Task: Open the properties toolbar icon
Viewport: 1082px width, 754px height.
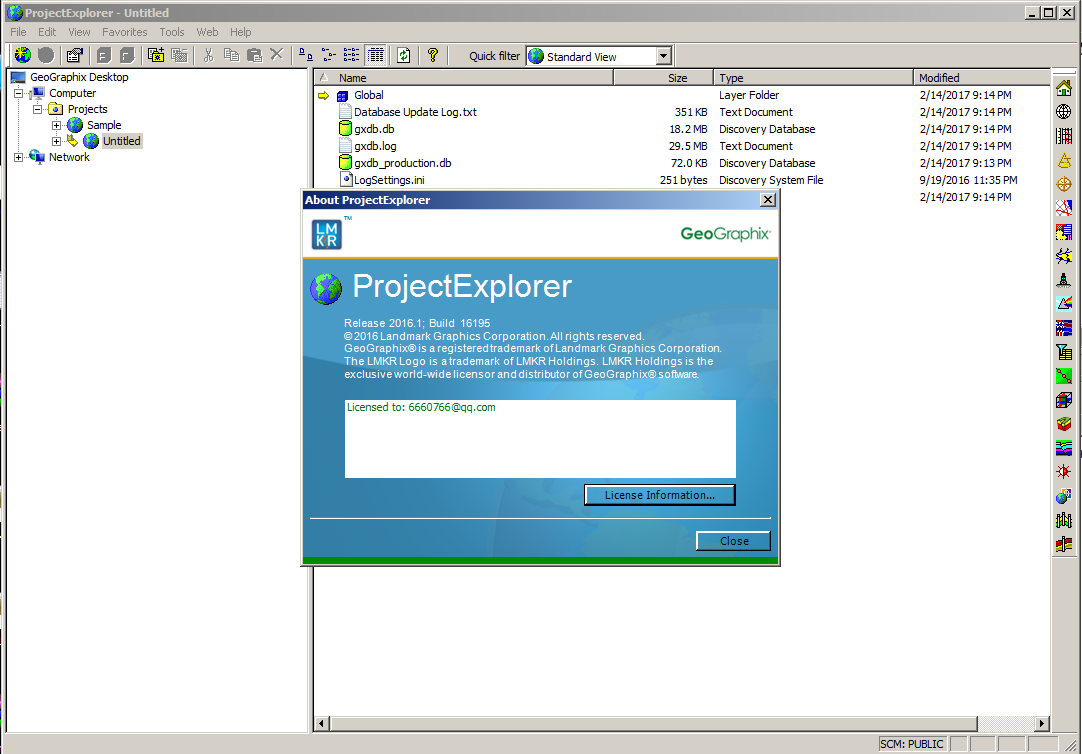Action: (75, 55)
